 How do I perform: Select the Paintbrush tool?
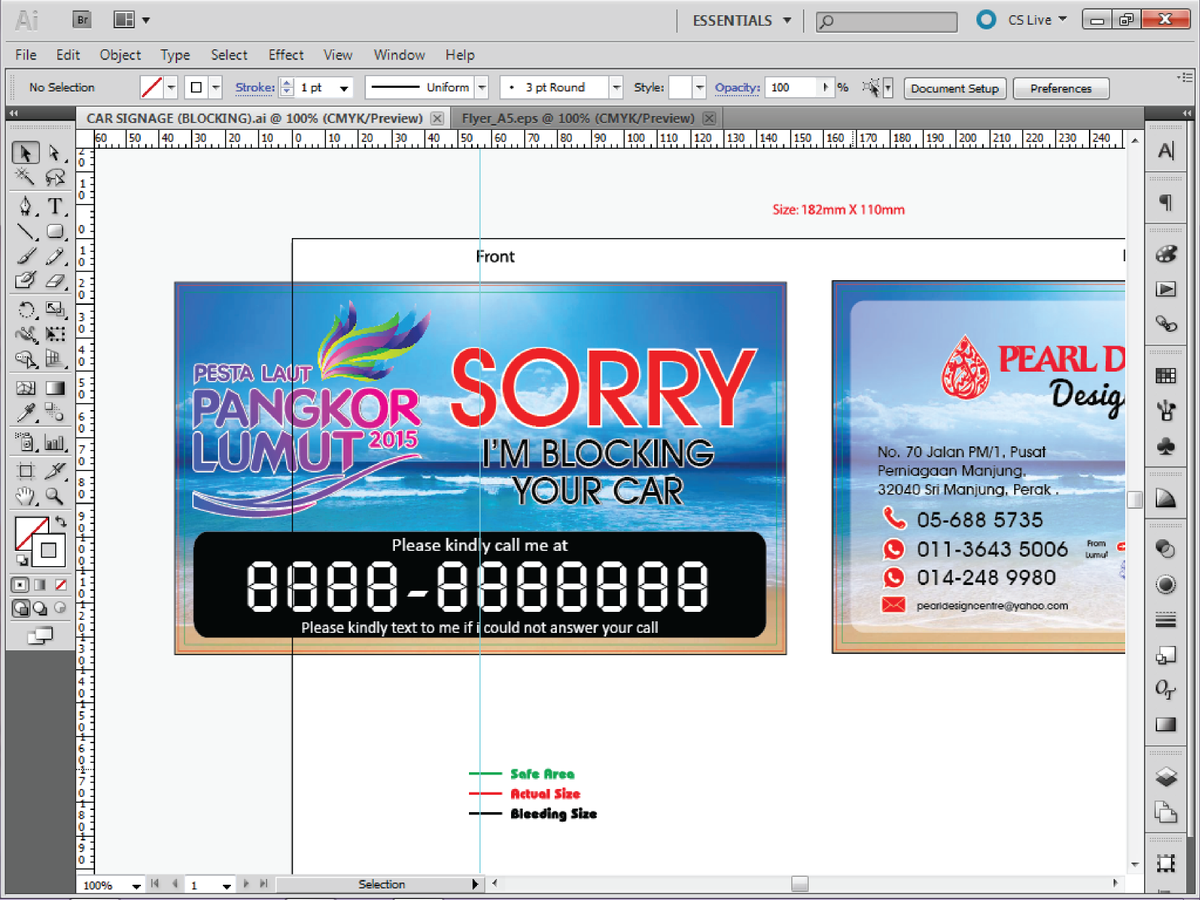[x=25, y=257]
